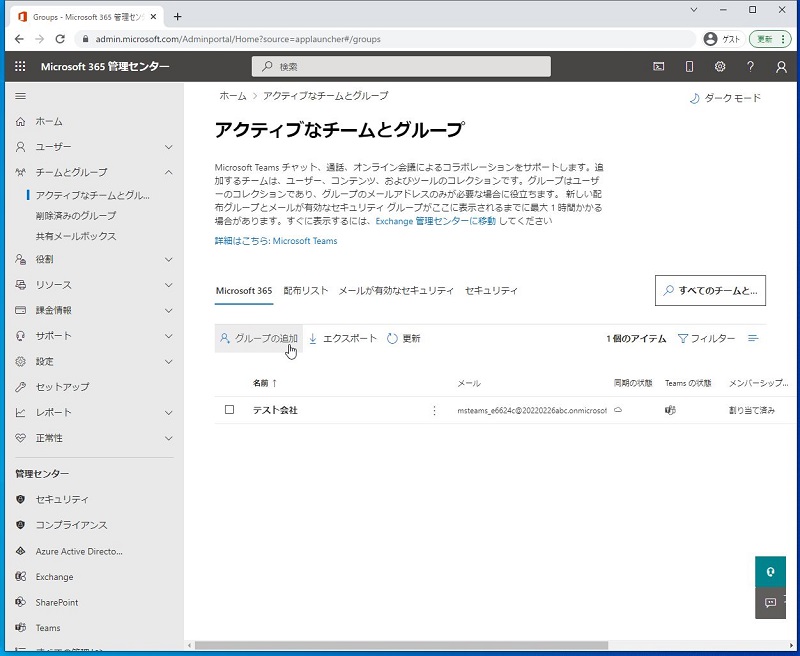
Task: Click the Home icon in sidebar
Action: tap(20, 121)
